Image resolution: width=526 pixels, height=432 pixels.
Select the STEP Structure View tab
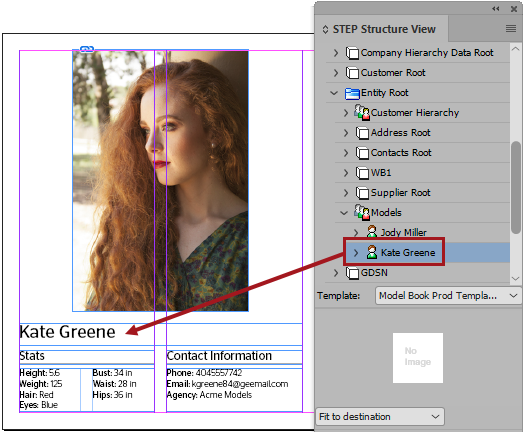click(380, 29)
